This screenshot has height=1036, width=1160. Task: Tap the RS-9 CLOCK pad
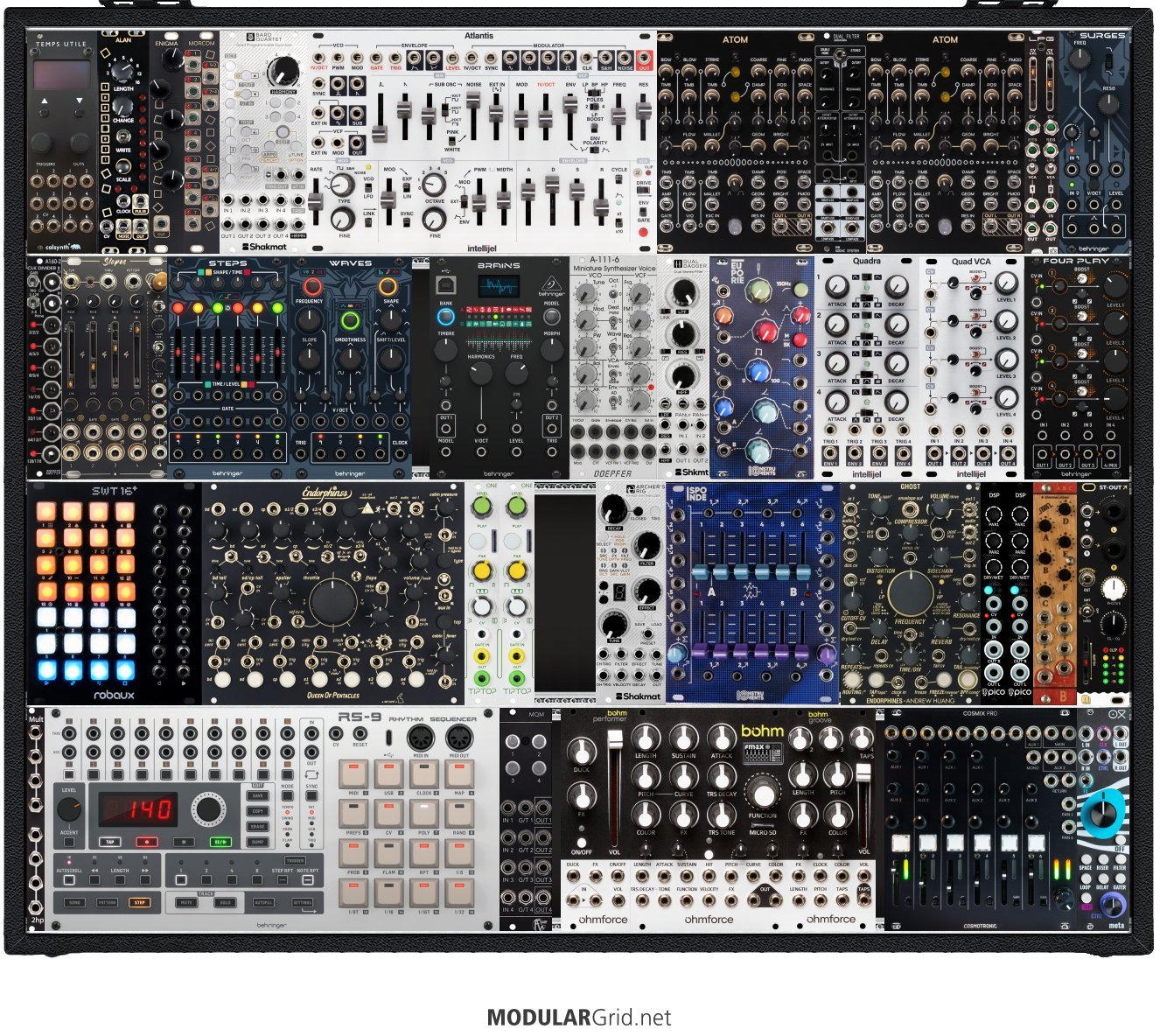(x=424, y=775)
